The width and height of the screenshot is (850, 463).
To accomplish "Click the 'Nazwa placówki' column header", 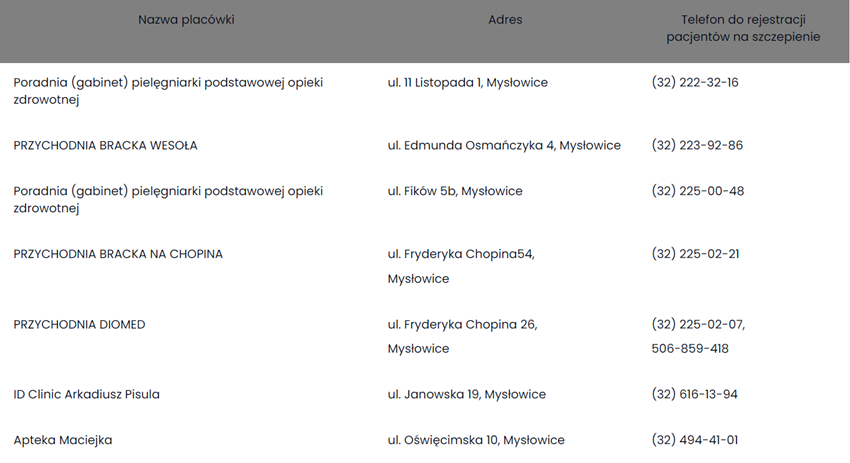I will click(x=186, y=19).
